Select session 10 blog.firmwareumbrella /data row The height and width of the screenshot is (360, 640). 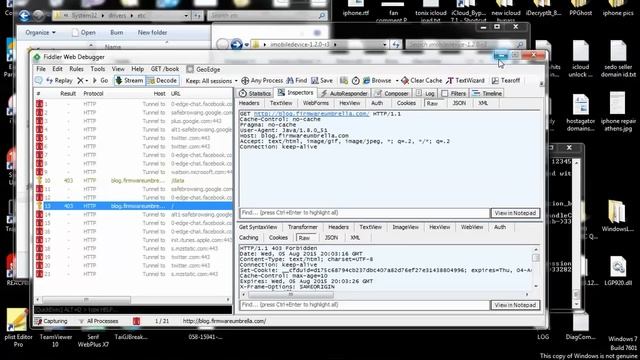(x=134, y=180)
